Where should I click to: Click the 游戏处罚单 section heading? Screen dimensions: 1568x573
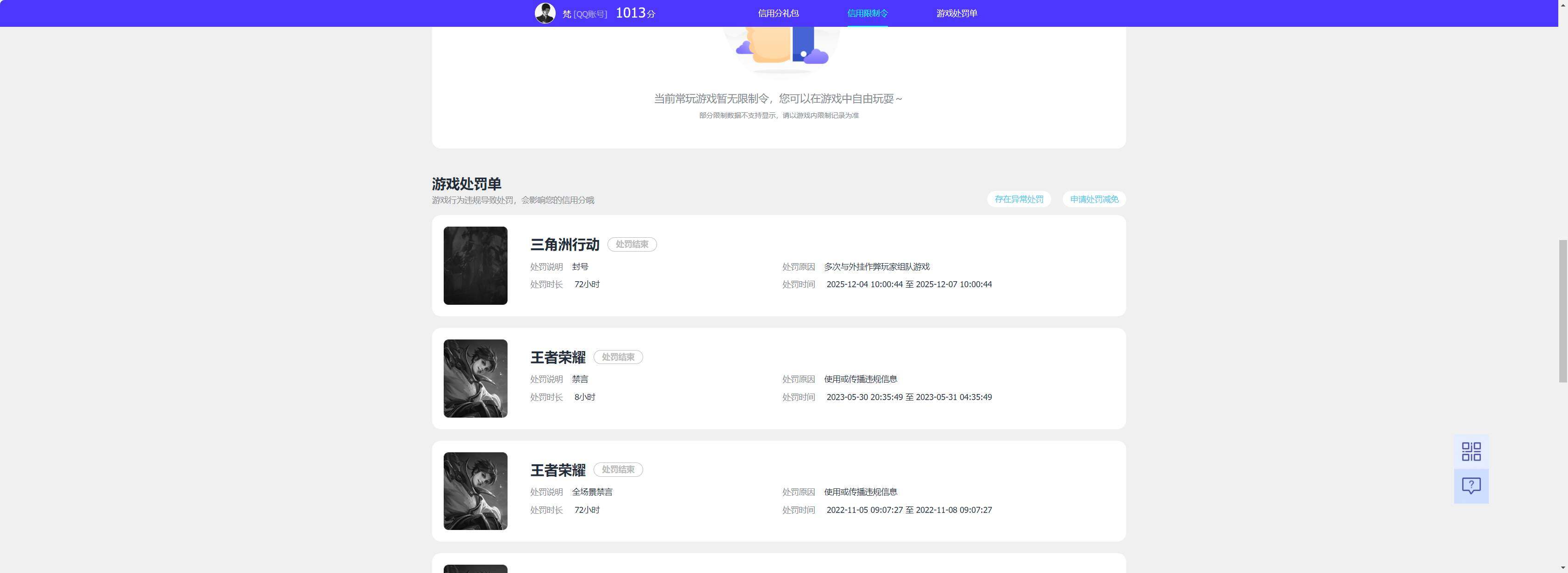(x=467, y=184)
